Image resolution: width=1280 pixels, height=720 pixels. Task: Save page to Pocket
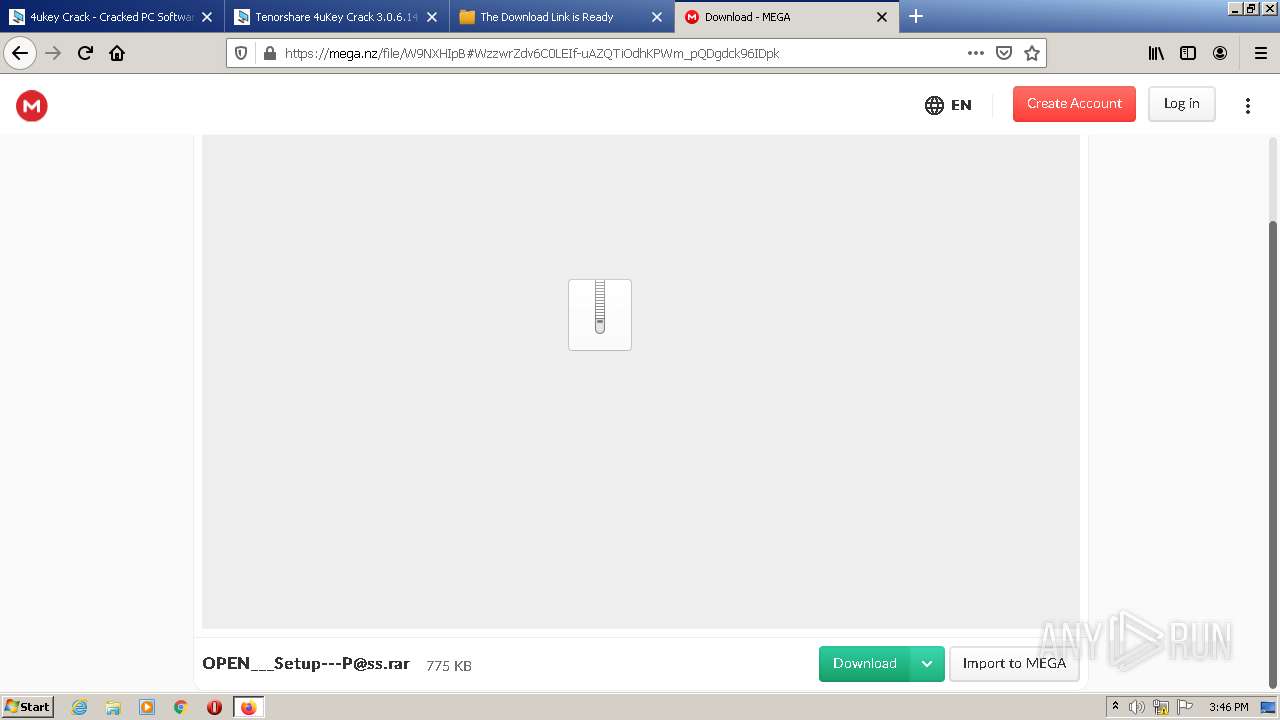pos(1004,53)
